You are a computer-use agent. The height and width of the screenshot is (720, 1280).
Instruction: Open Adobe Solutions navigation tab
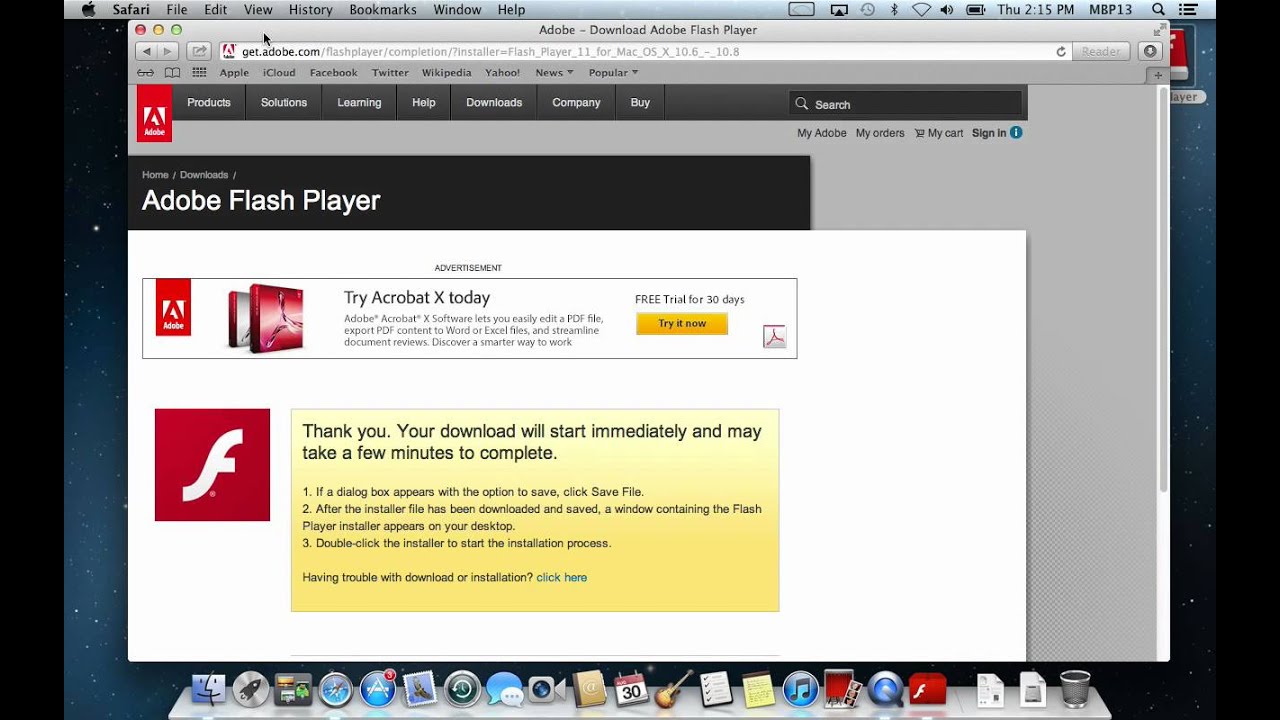point(284,102)
